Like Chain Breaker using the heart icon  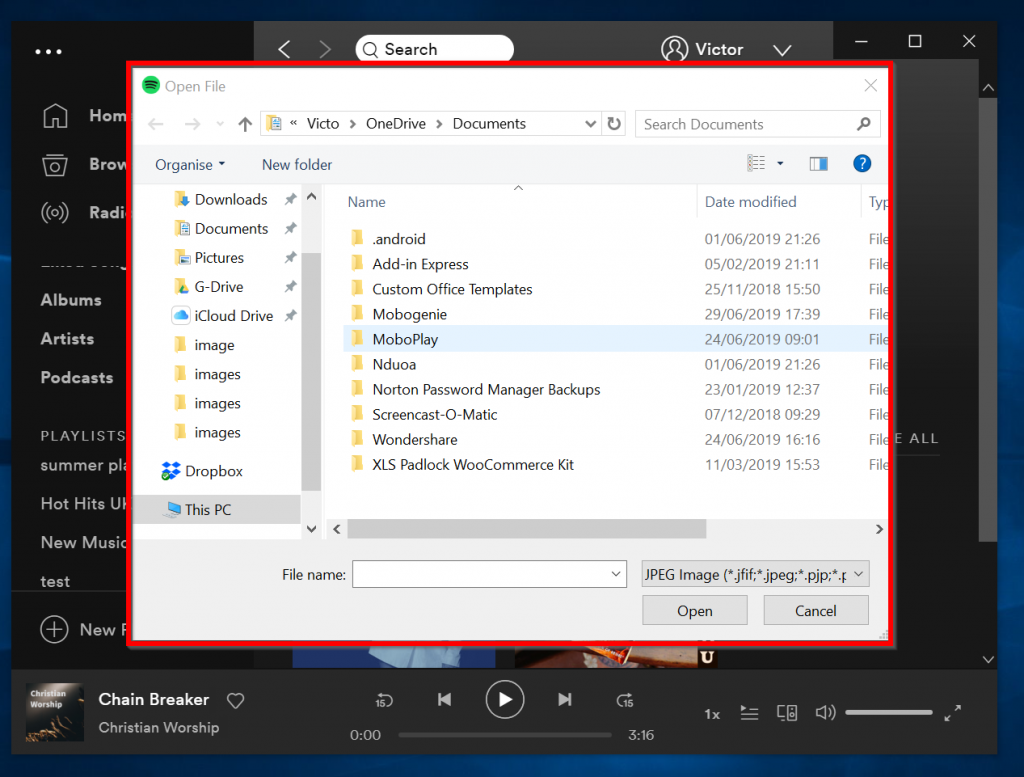pos(236,700)
